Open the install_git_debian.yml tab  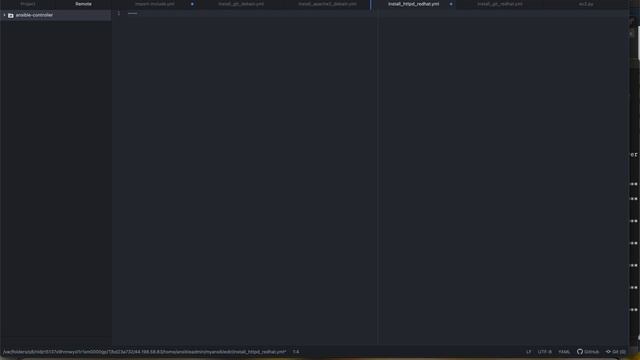pos(241,4)
